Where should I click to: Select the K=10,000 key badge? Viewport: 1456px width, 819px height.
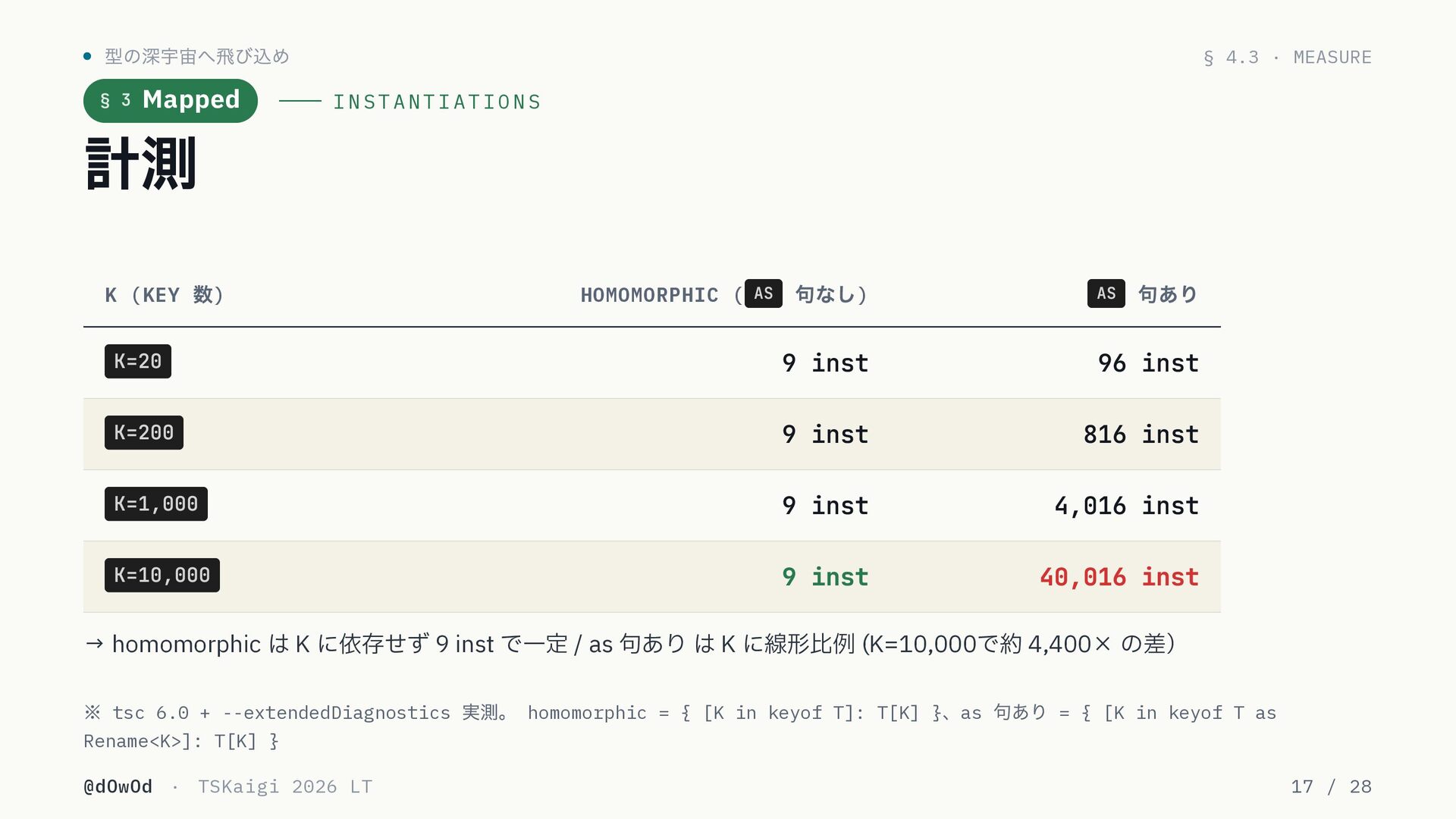click(162, 576)
